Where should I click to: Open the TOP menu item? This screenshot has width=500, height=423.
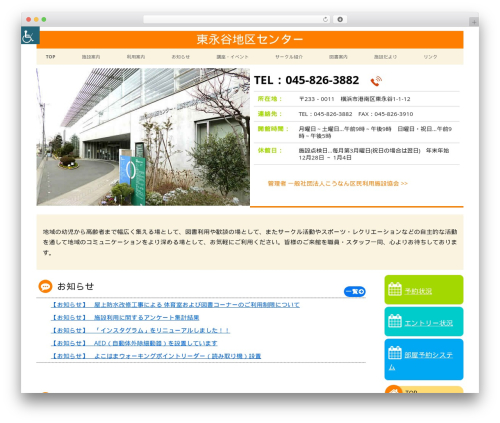51,57
